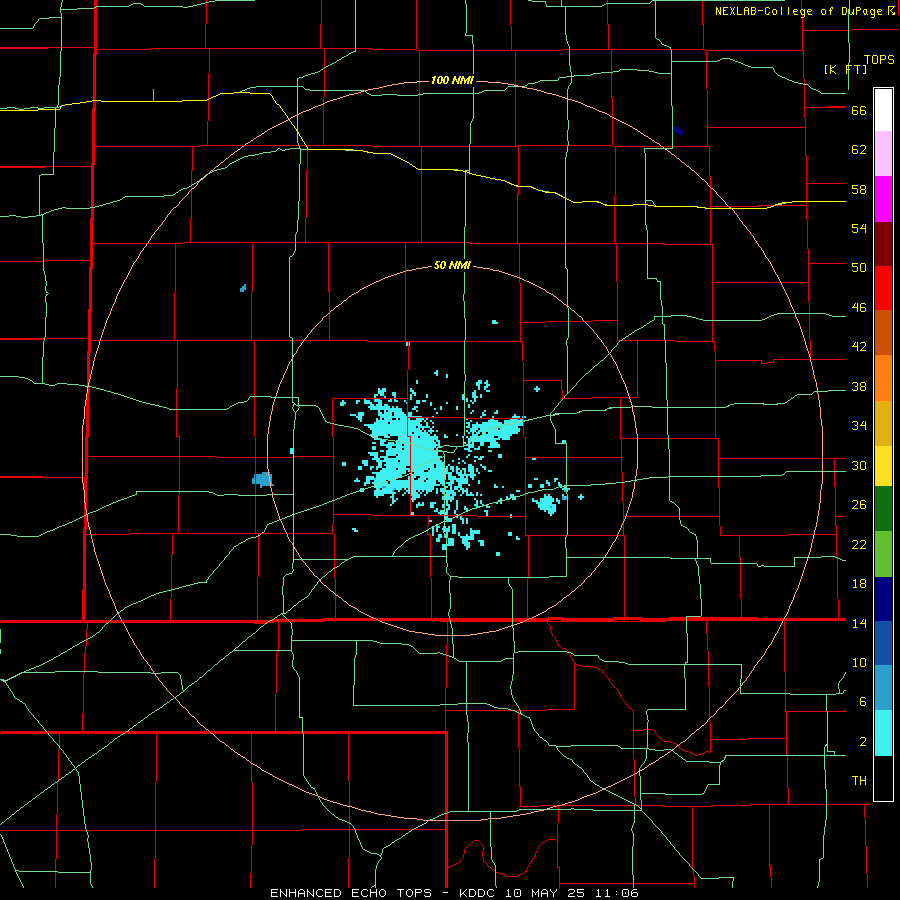Click the legend value 50
900x900 pixels.
tap(859, 268)
